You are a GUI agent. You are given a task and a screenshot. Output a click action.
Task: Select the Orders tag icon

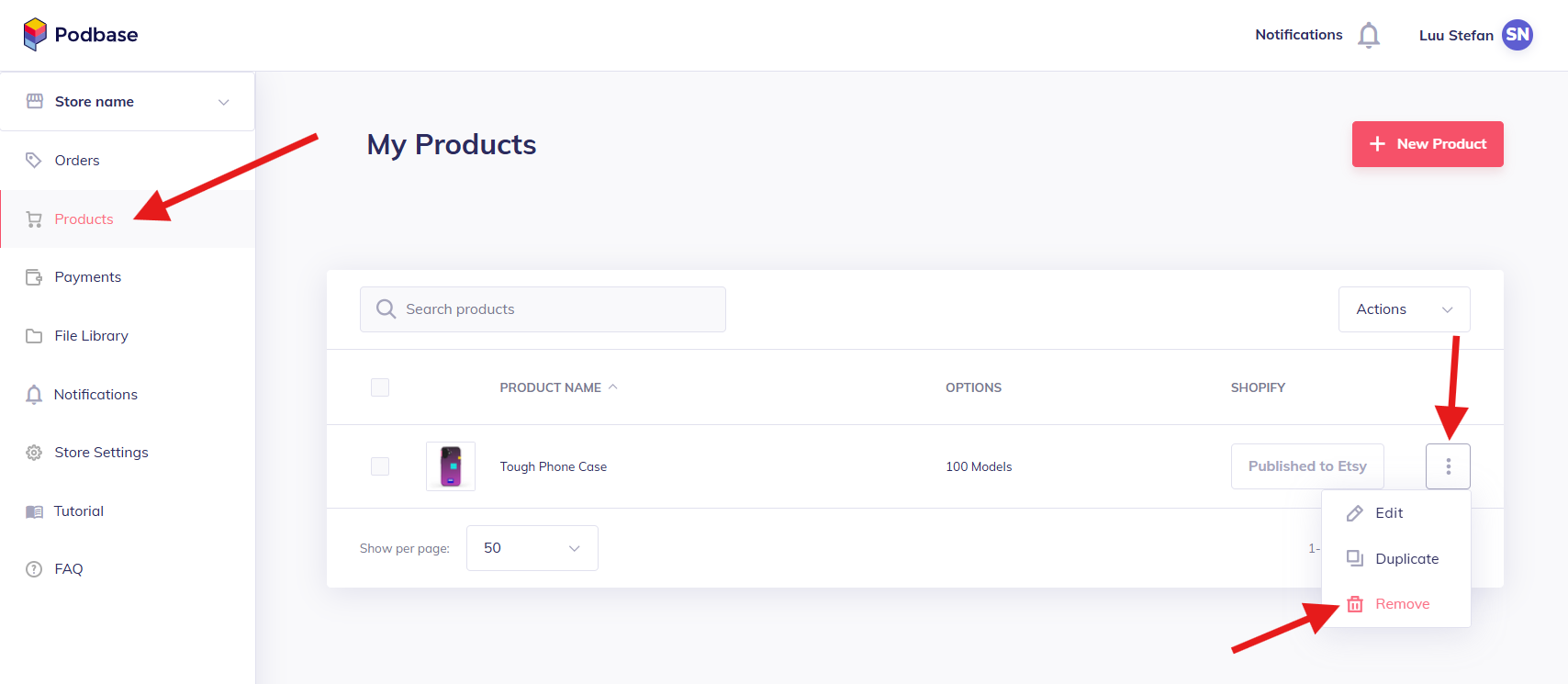(33, 160)
